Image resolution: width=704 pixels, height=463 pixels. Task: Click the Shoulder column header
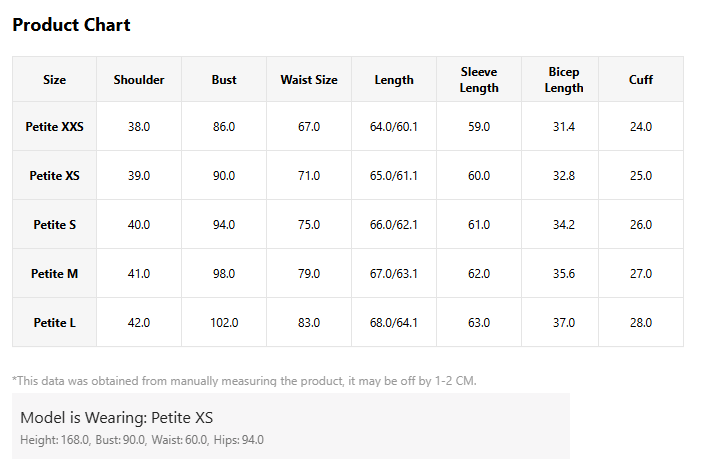click(x=139, y=79)
